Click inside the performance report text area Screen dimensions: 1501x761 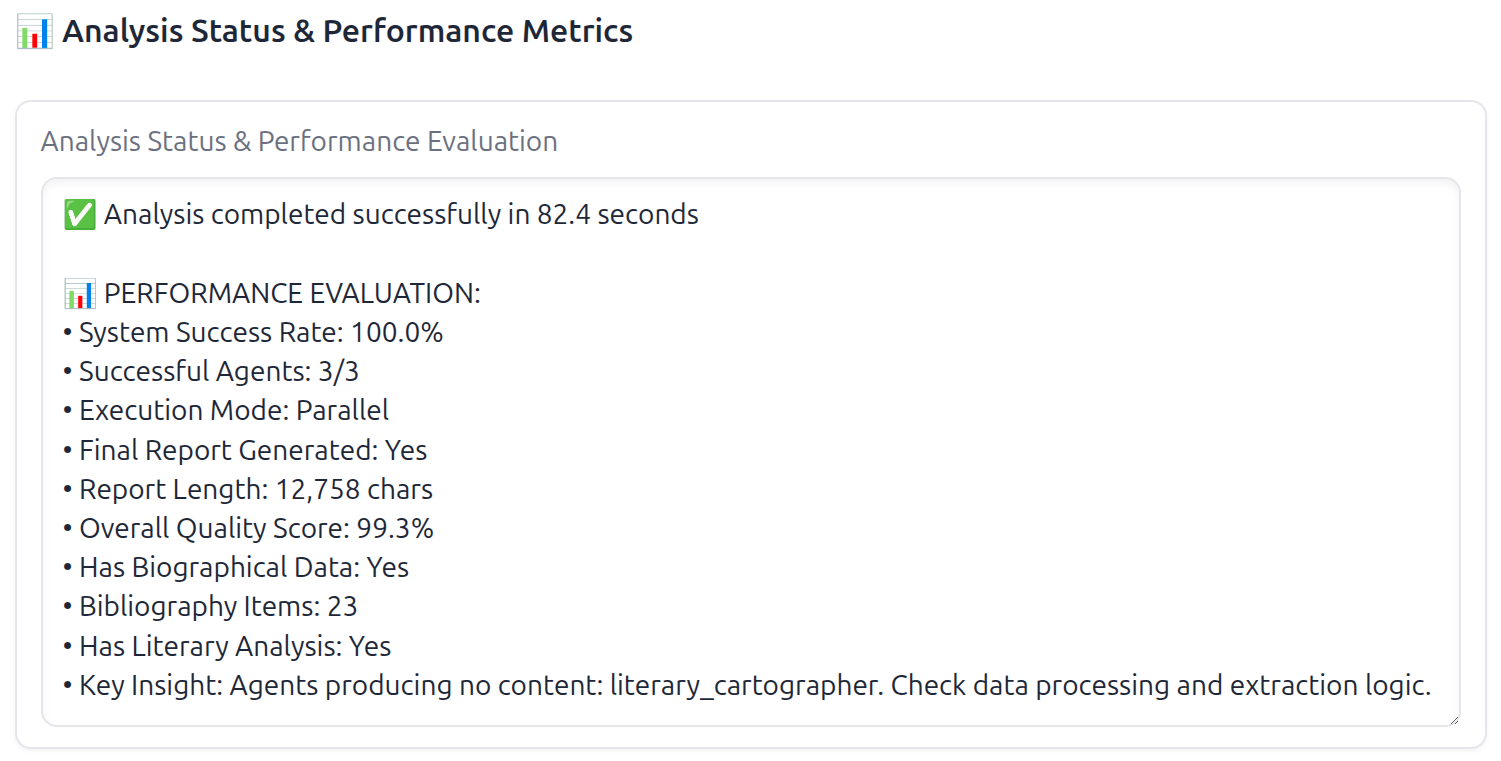(750, 450)
